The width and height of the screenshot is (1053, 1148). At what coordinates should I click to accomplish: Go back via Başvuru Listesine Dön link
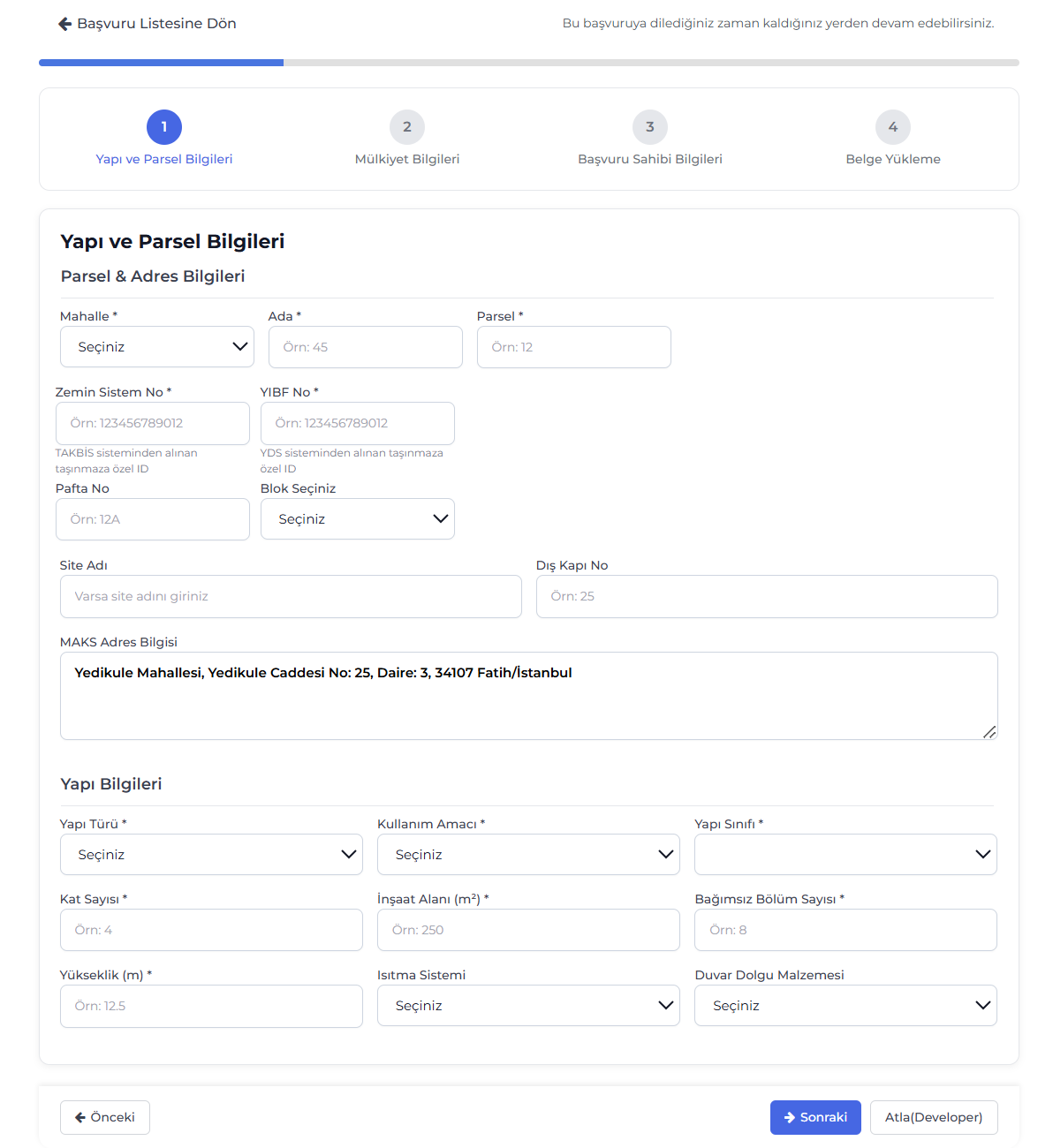pyautogui.click(x=148, y=24)
